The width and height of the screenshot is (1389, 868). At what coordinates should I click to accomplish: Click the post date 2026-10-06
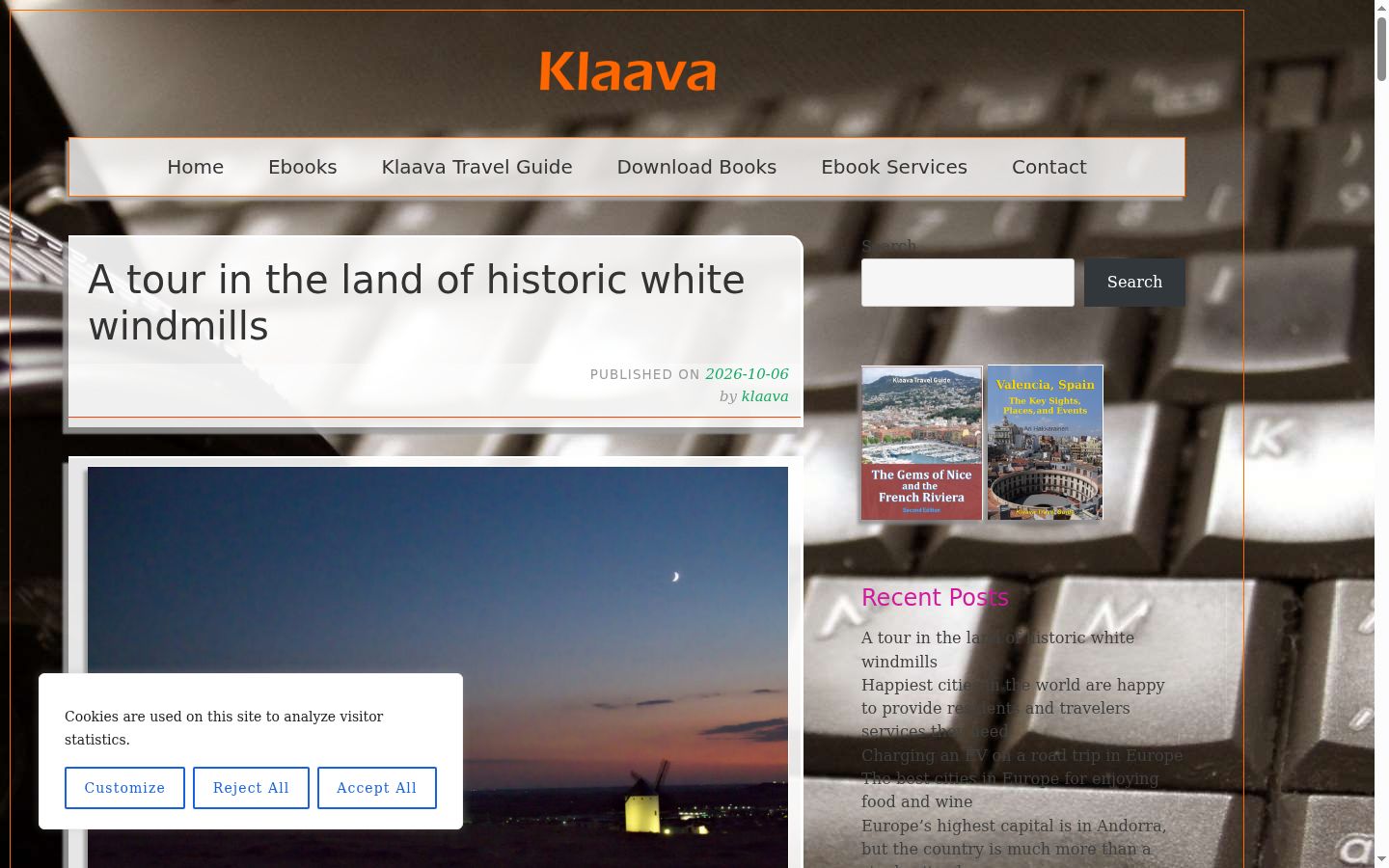[x=747, y=374]
